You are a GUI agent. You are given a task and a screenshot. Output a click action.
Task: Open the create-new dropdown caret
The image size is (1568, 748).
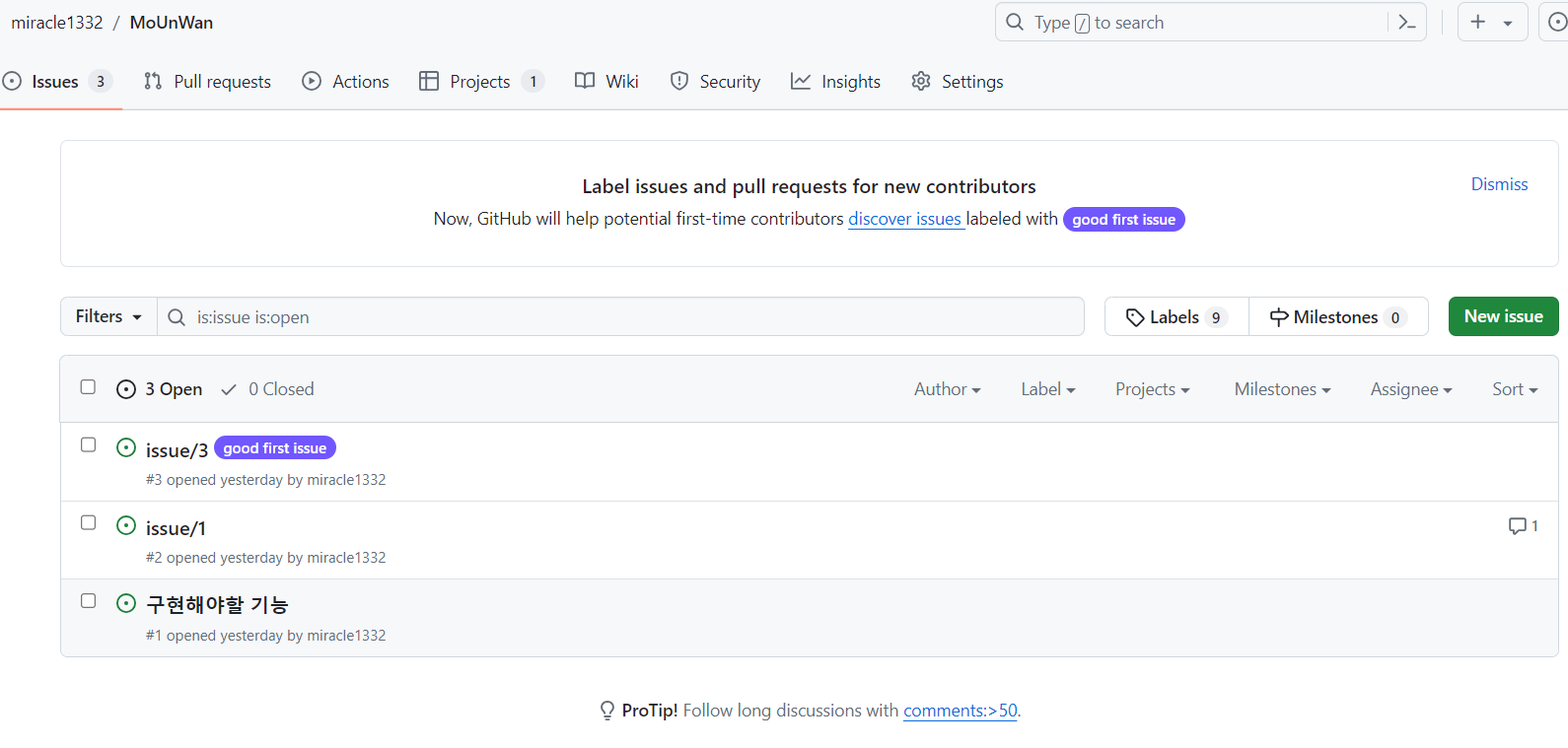pos(1508,23)
